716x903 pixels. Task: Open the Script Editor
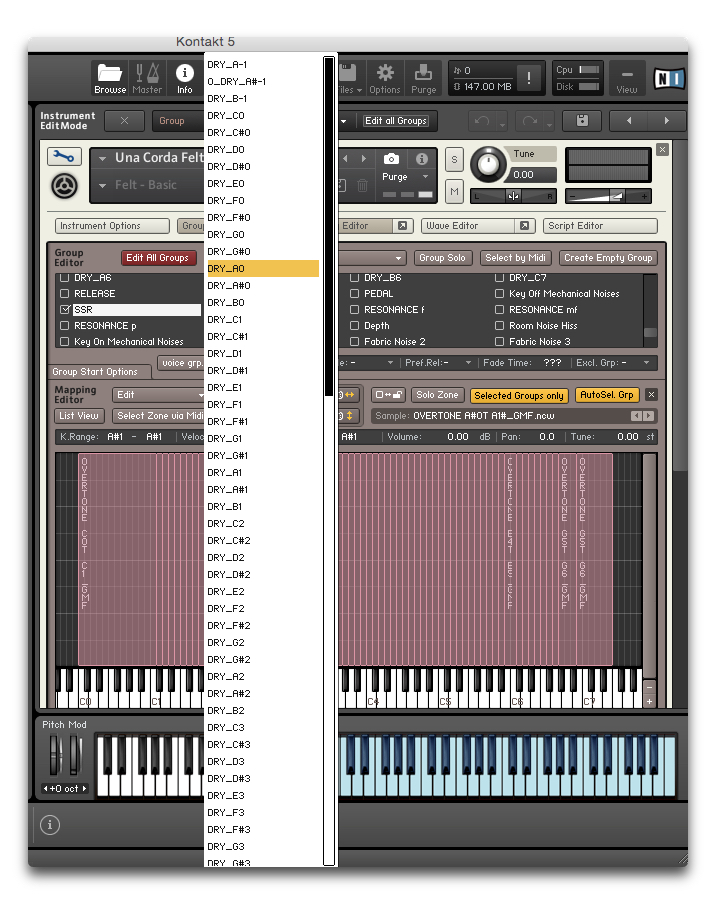[600, 226]
